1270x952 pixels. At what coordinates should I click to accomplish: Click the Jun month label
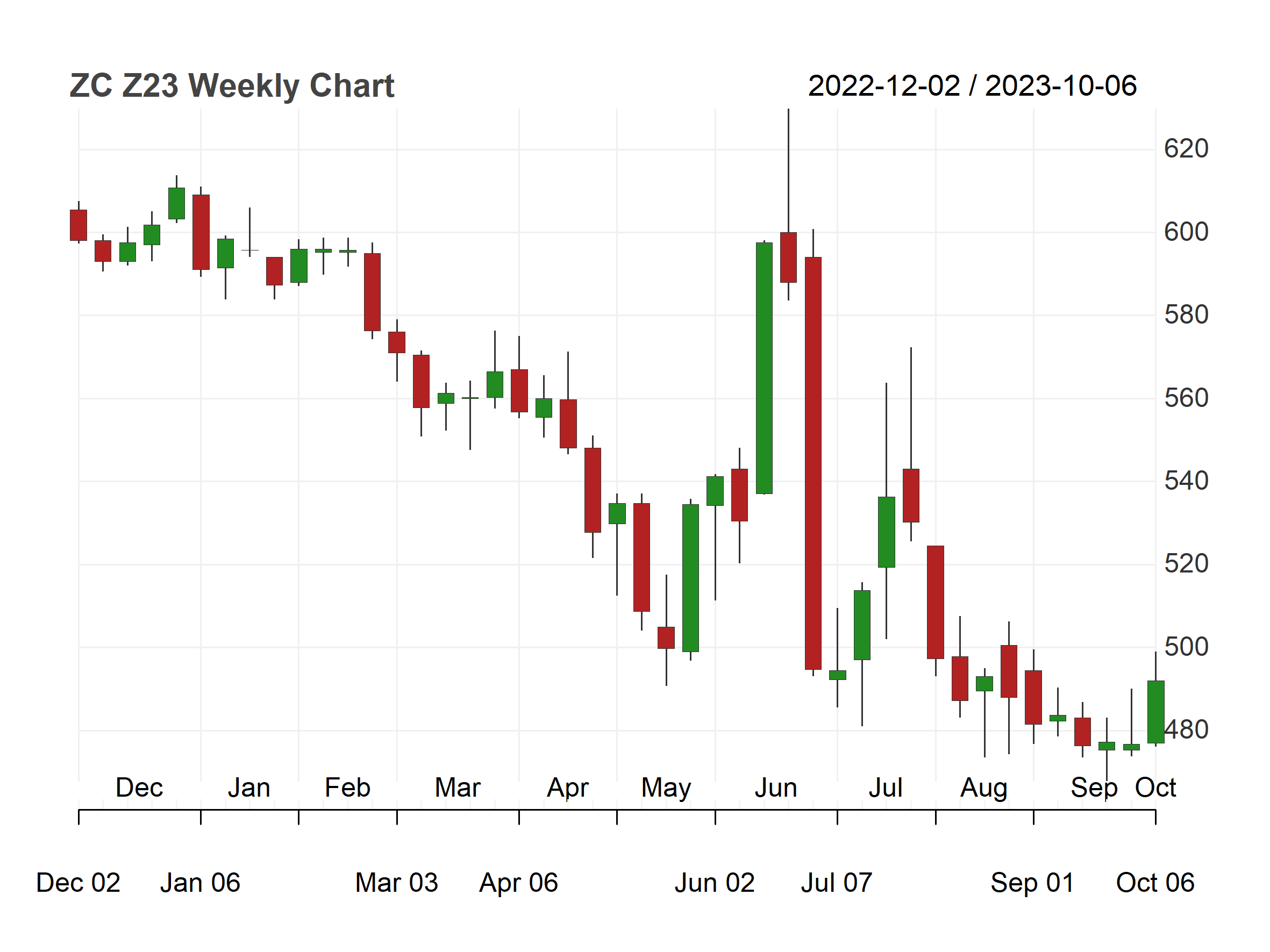[776, 788]
